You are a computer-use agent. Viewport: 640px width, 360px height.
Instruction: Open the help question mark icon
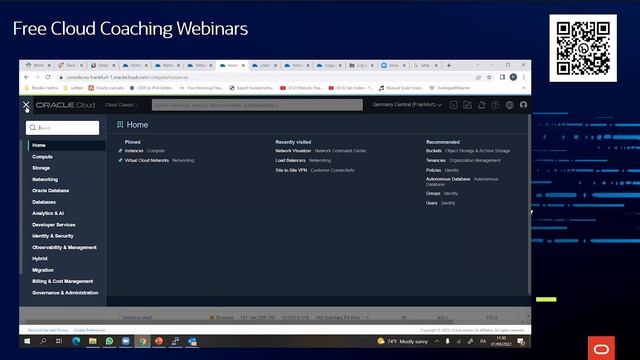tap(495, 105)
